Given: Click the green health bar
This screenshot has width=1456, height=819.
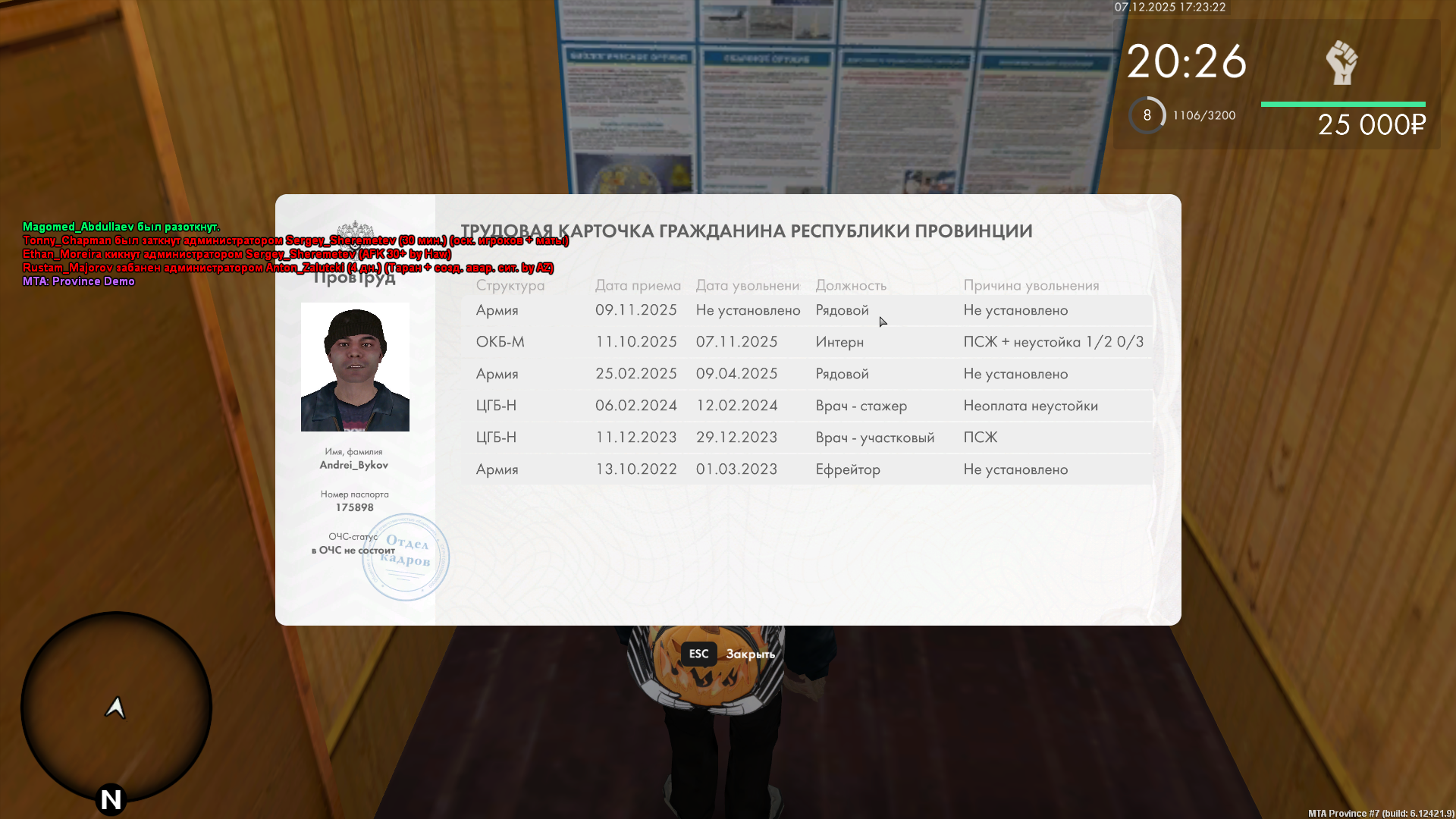Looking at the screenshot, I should pyautogui.click(x=1342, y=105).
